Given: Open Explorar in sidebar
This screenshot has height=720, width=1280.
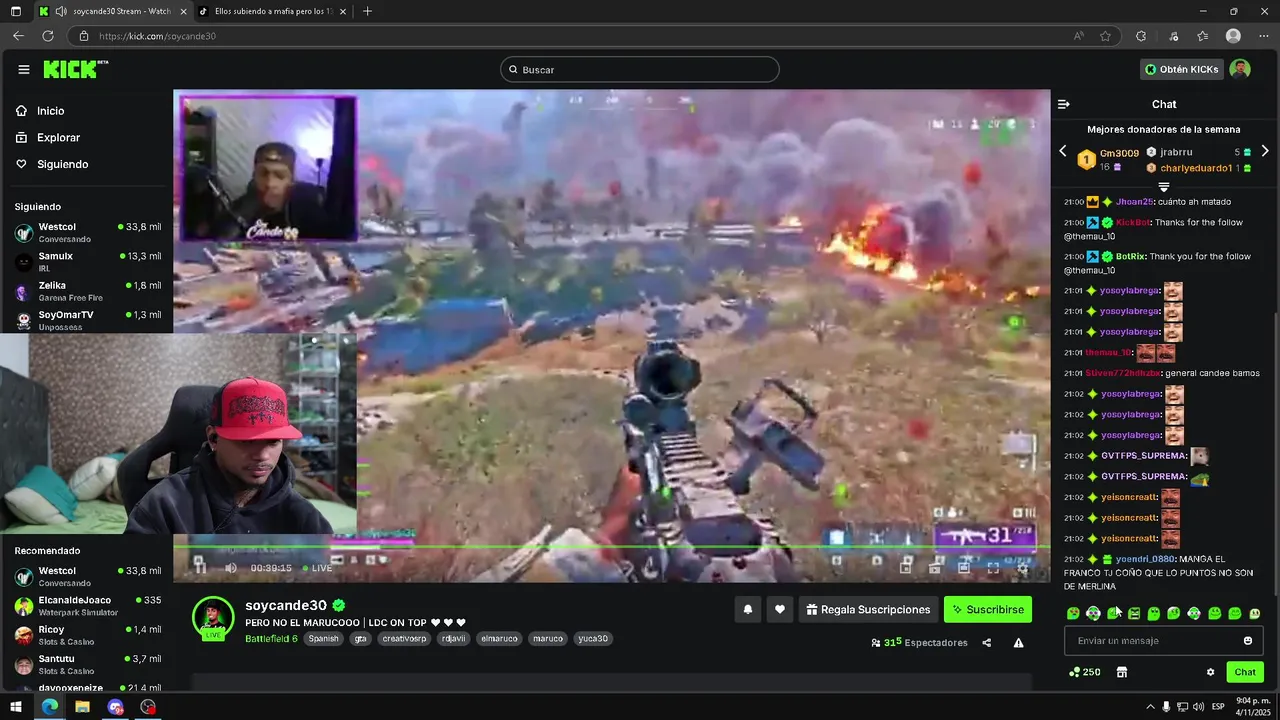Looking at the screenshot, I should [x=48, y=137].
